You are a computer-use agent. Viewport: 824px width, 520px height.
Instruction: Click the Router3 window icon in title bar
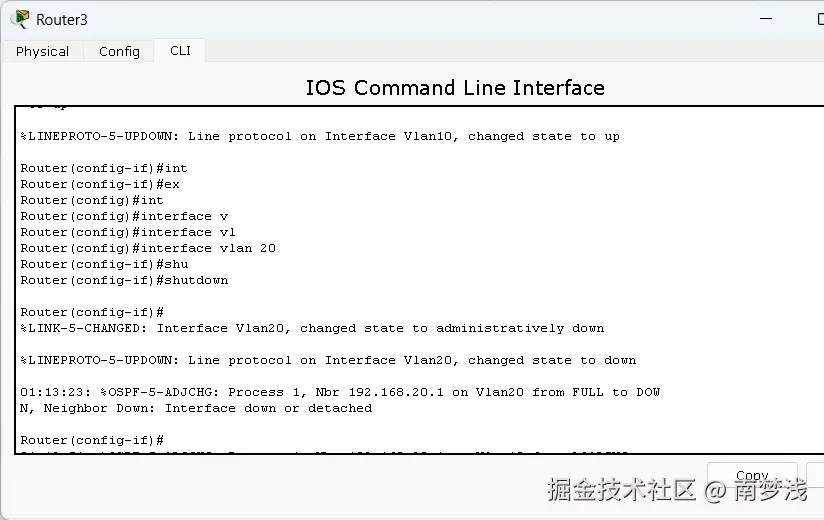19,19
